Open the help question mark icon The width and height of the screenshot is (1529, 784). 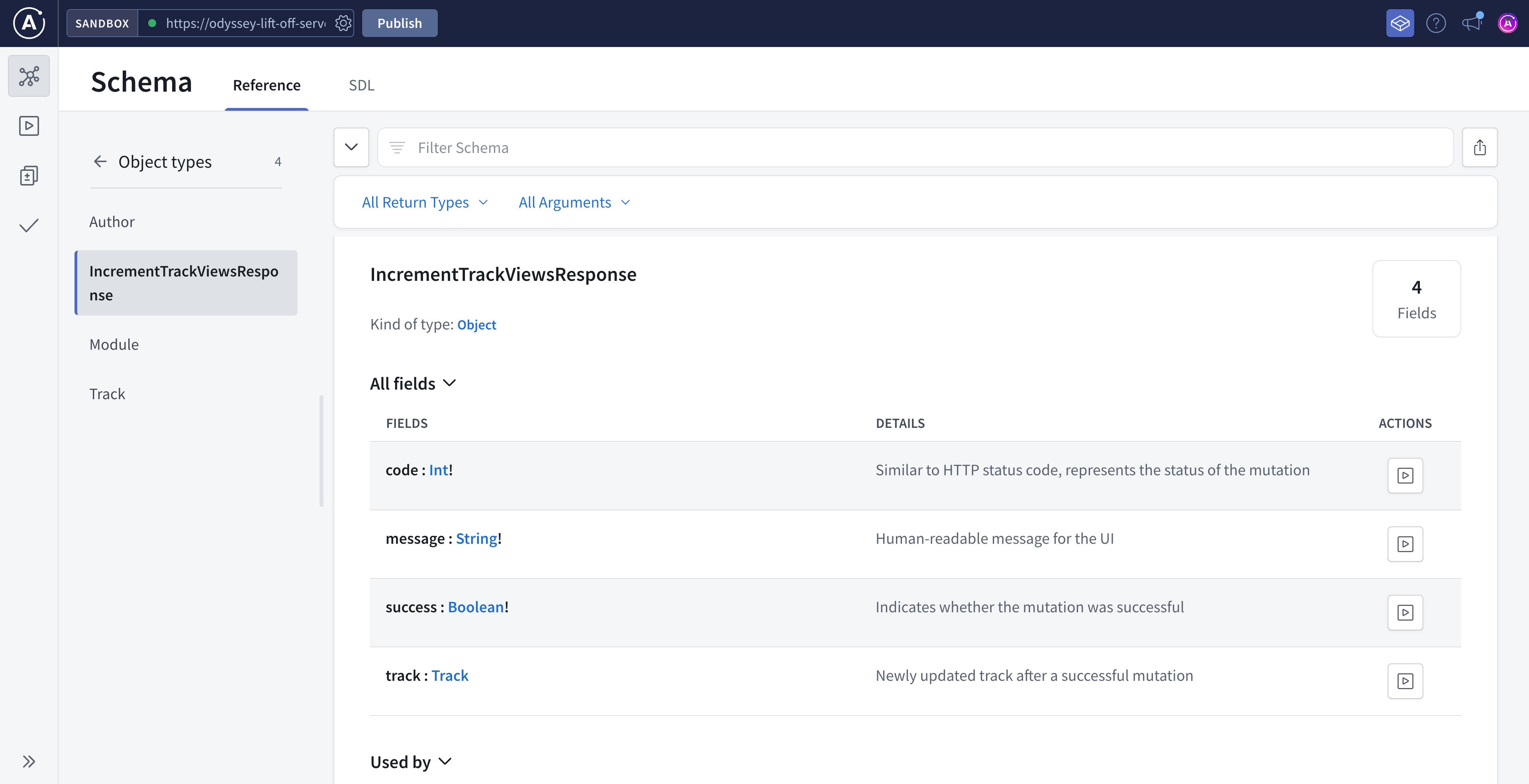point(1436,23)
